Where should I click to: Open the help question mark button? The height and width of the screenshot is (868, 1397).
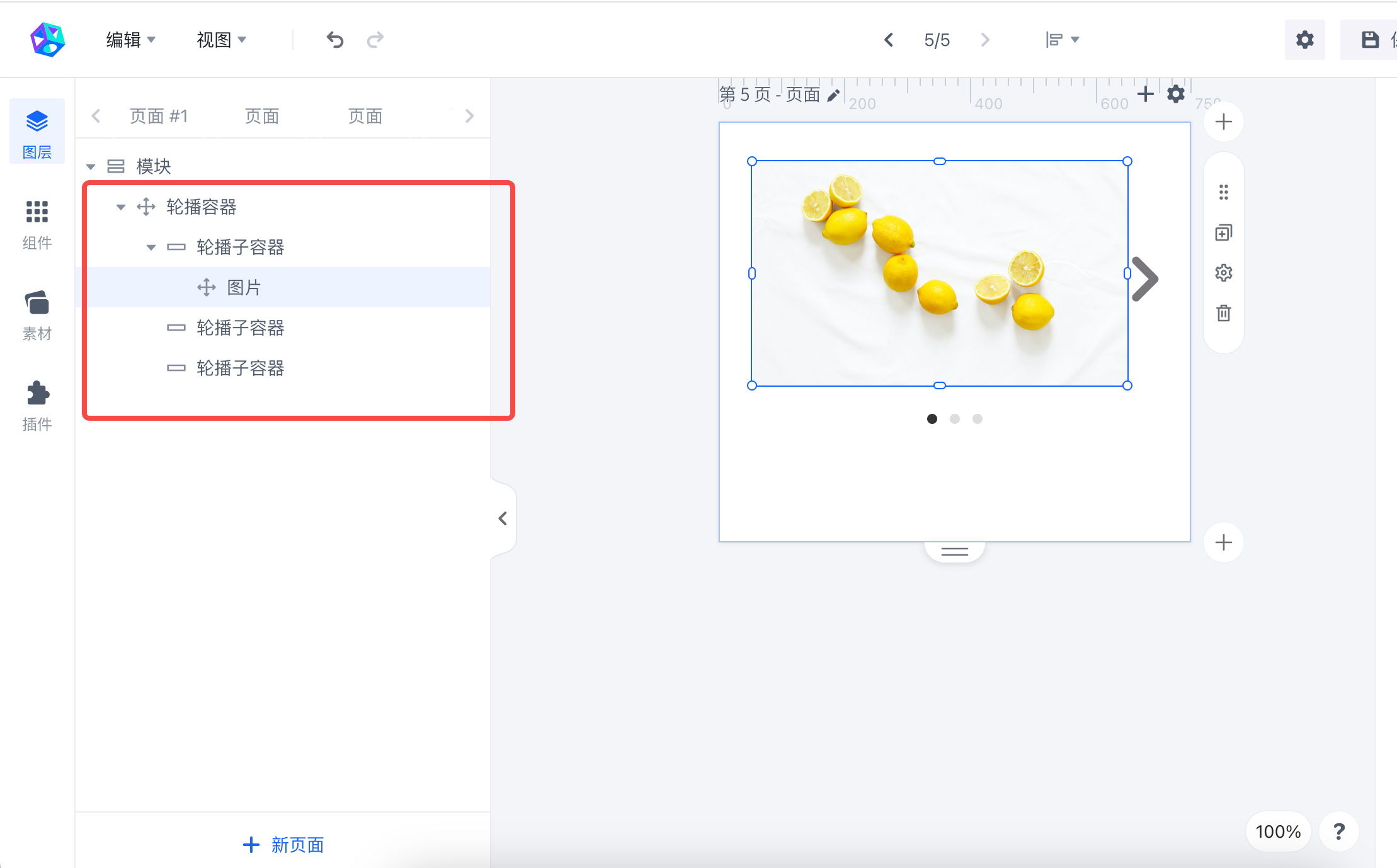[1339, 831]
